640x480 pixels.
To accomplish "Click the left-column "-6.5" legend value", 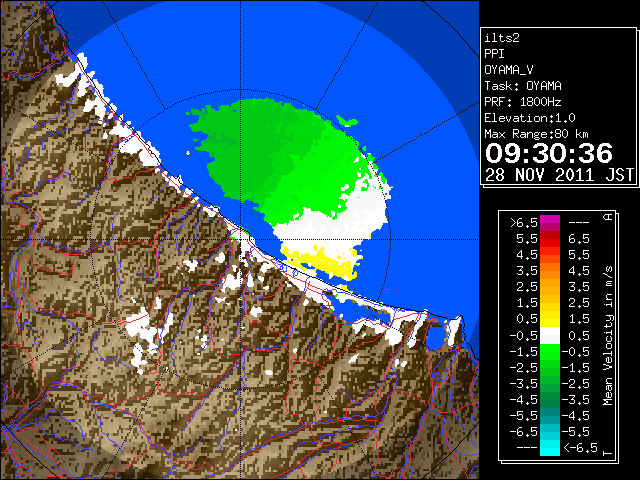I will pyautogui.click(x=524, y=432).
